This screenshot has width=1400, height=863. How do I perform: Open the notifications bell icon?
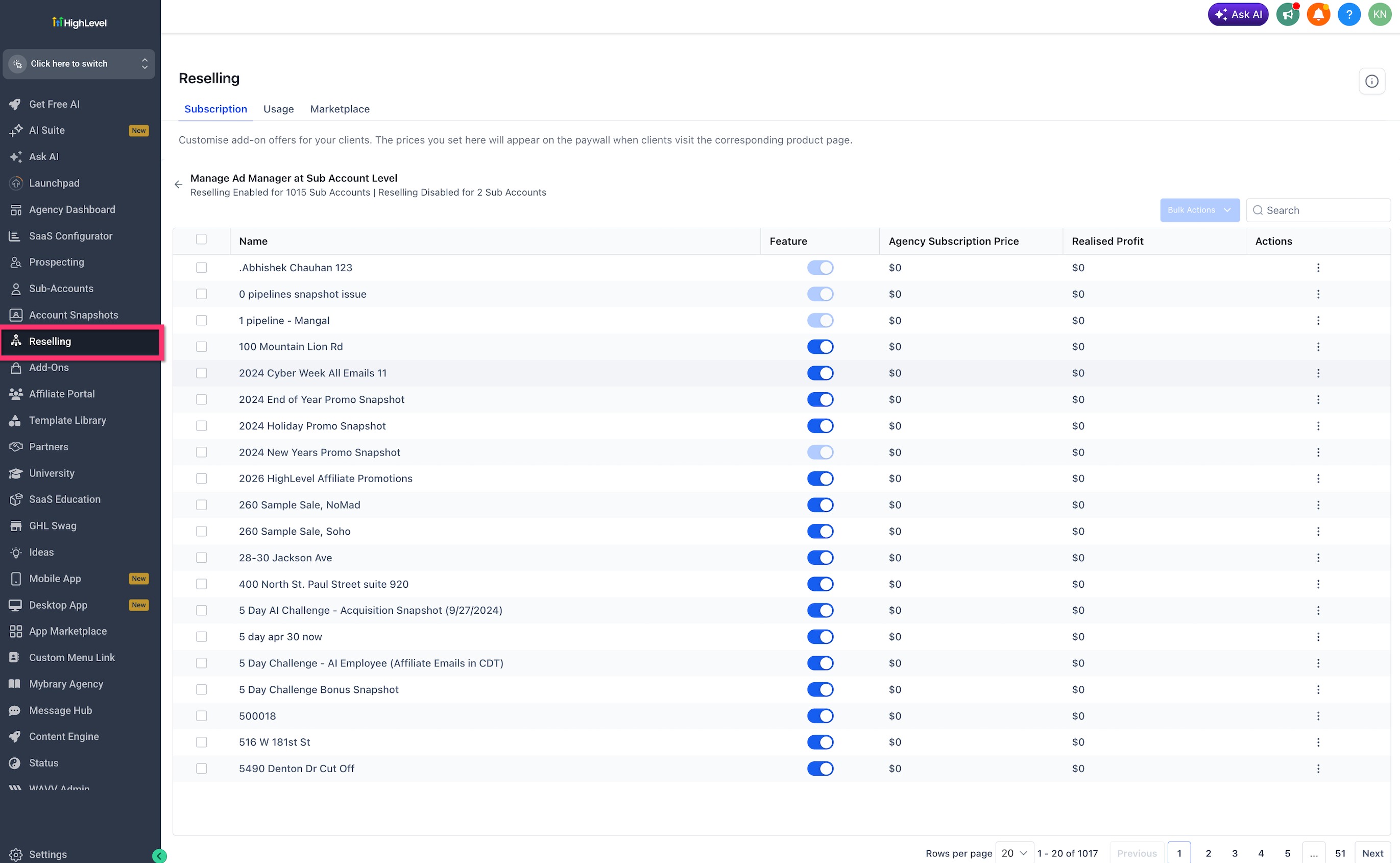tap(1318, 15)
